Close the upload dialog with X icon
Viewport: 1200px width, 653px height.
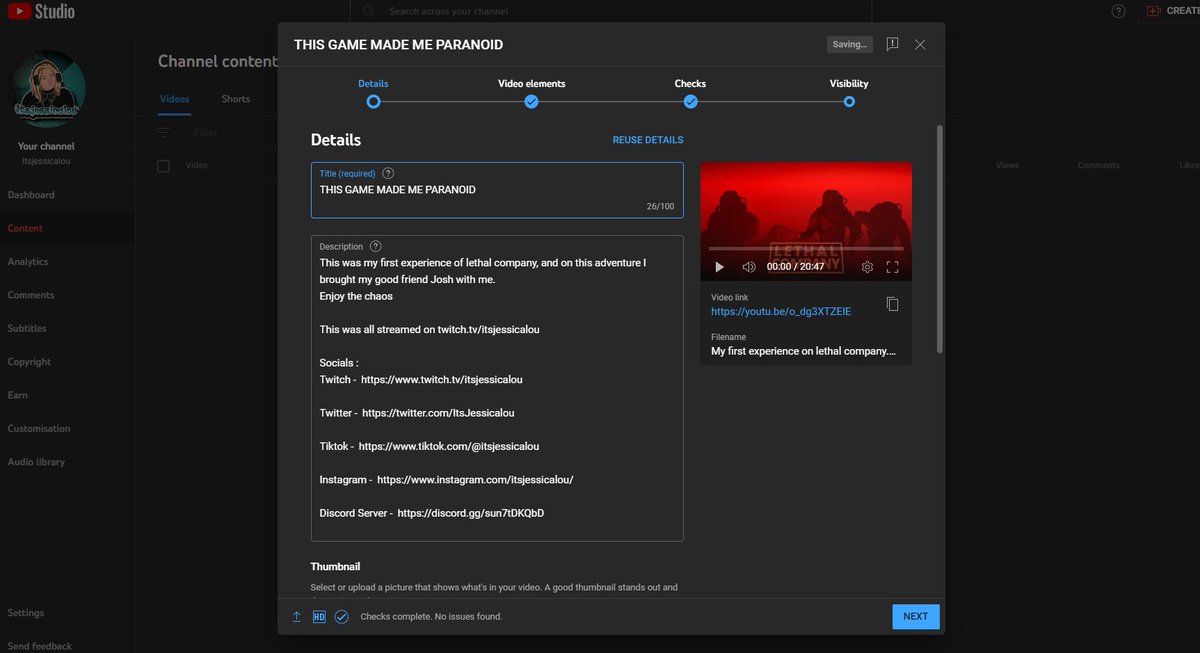pyautogui.click(x=920, y=44)
